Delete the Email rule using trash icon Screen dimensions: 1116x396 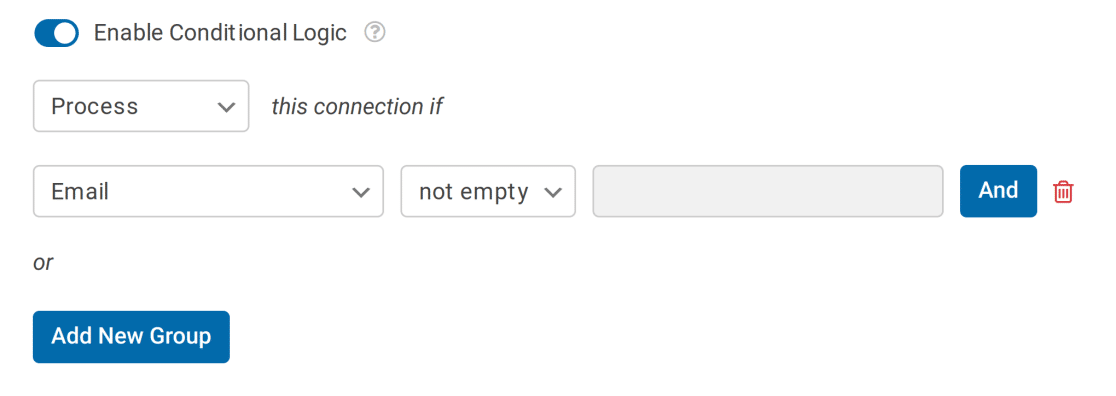[x=1063, y=192]
